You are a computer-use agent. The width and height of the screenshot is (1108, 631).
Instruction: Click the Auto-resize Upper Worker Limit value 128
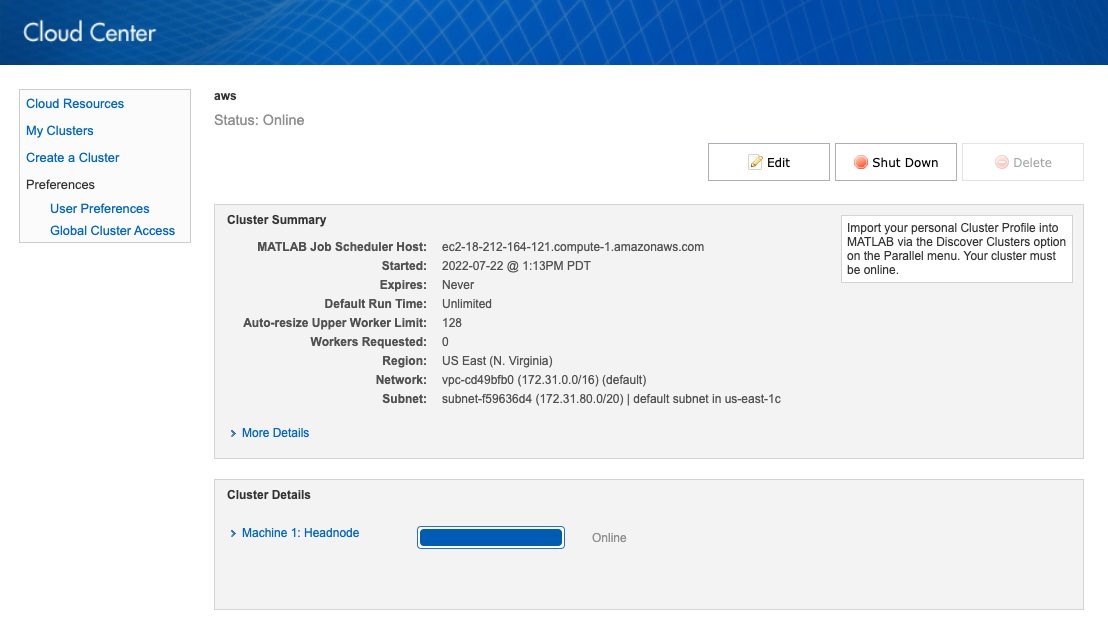tap(452, 323)
